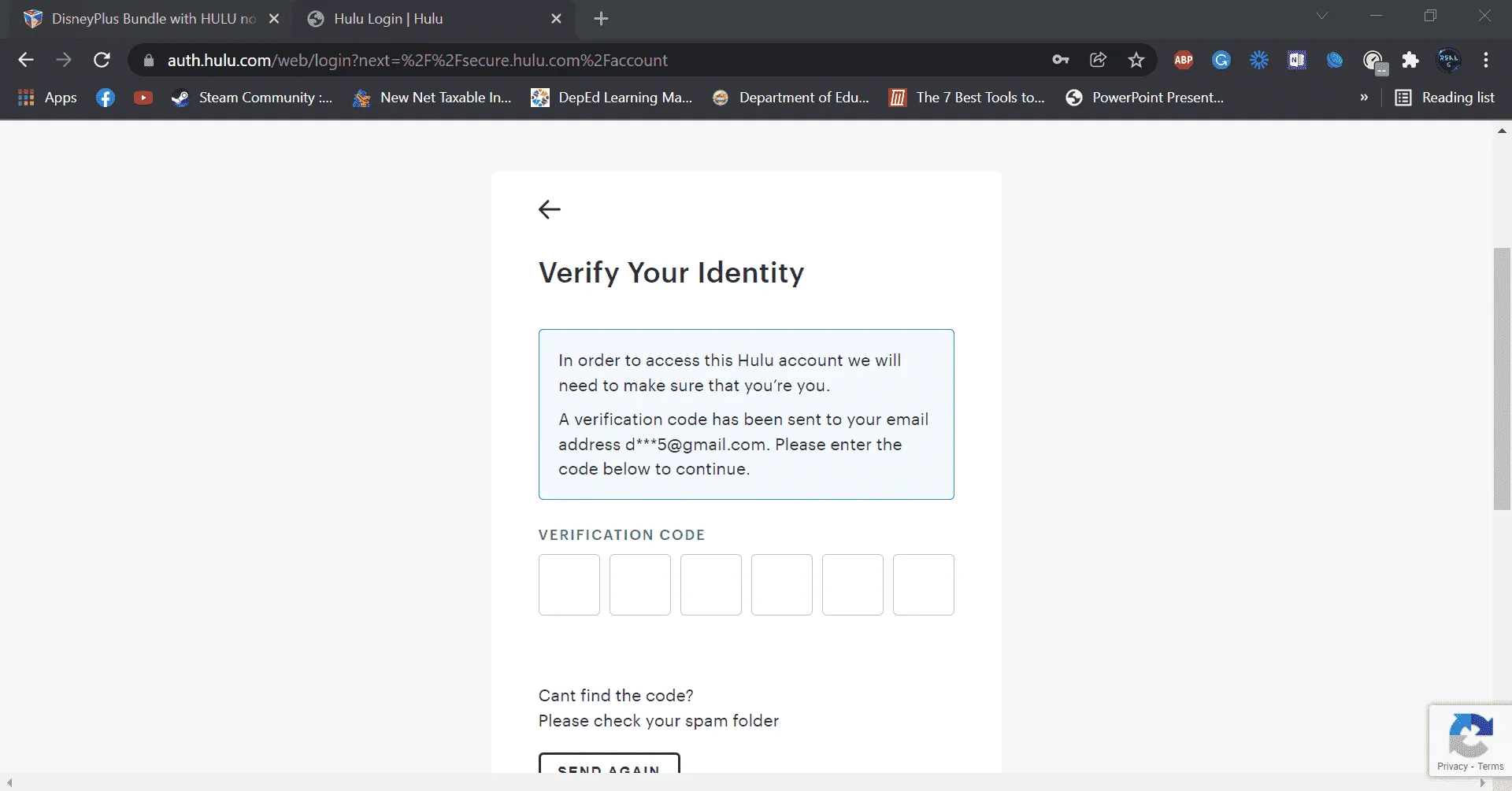The image size is (1512, 791).
Task: Open the extension icon with the small badge
Action: (1374, 61)
